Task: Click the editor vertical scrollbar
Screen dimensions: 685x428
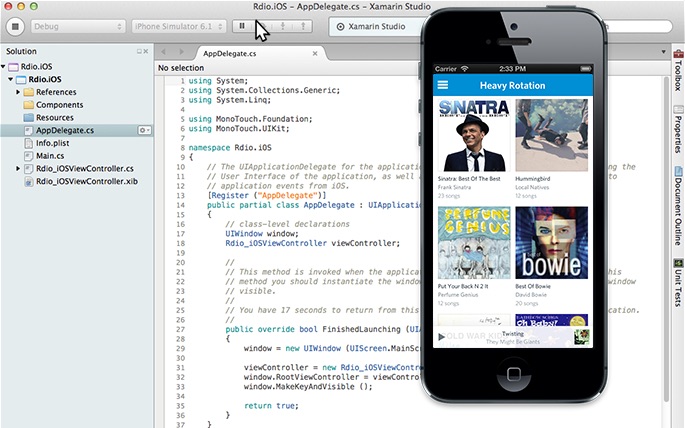Action: (x=666, y=238)
